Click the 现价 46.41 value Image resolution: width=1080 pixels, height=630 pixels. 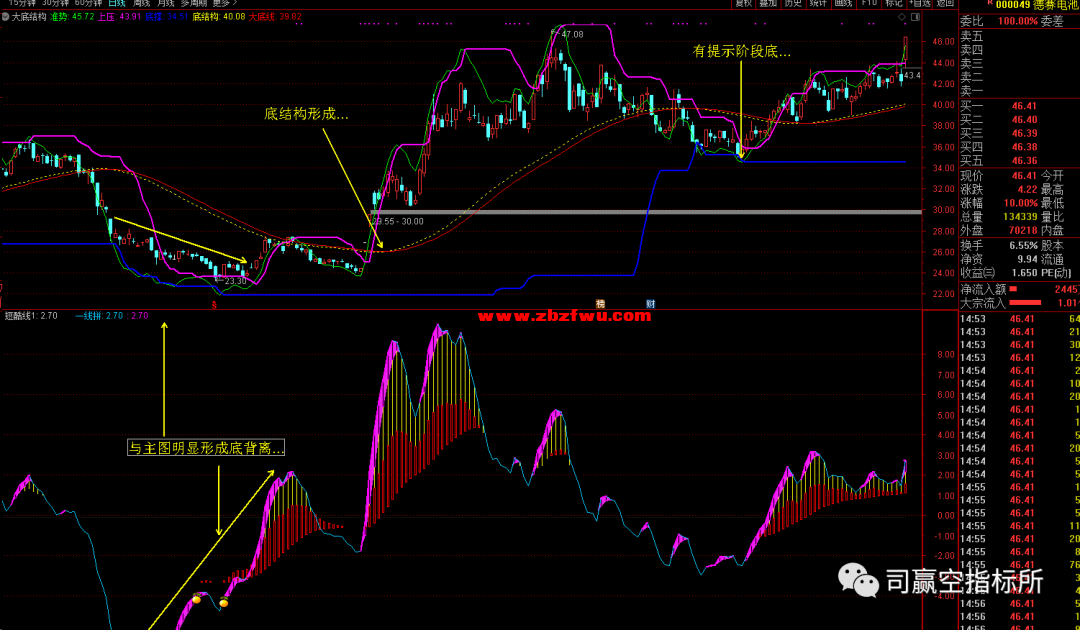tap(1024, 176)
